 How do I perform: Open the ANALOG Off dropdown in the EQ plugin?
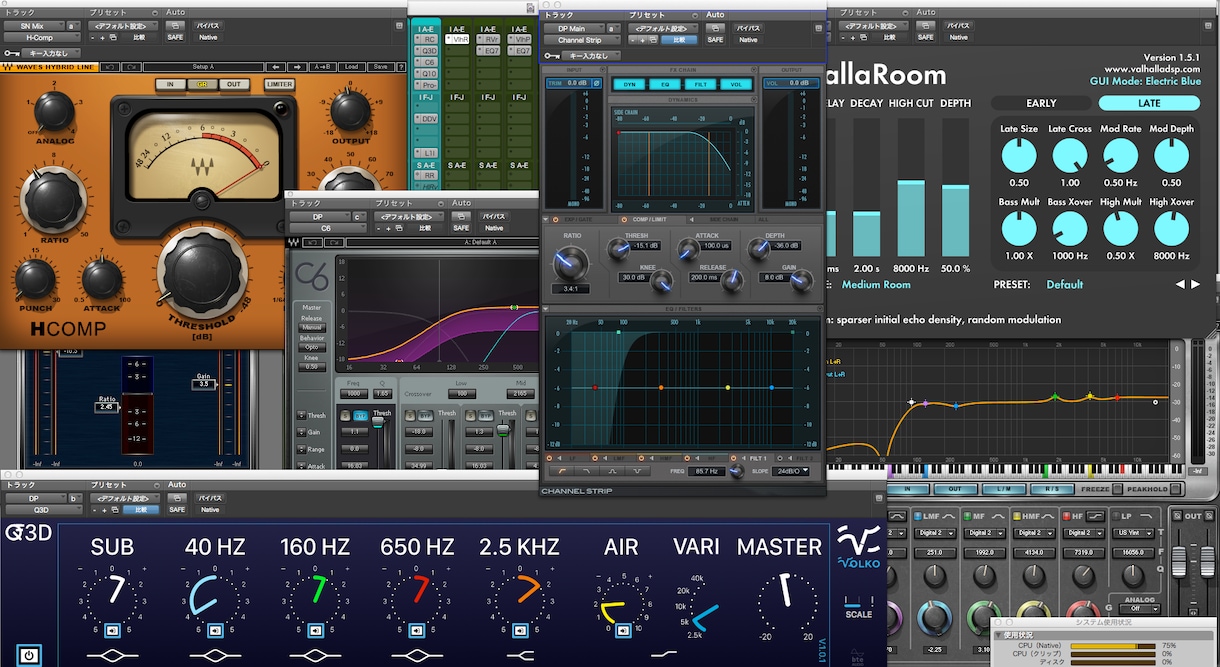pyautogui.click(x=1141, y=608)
